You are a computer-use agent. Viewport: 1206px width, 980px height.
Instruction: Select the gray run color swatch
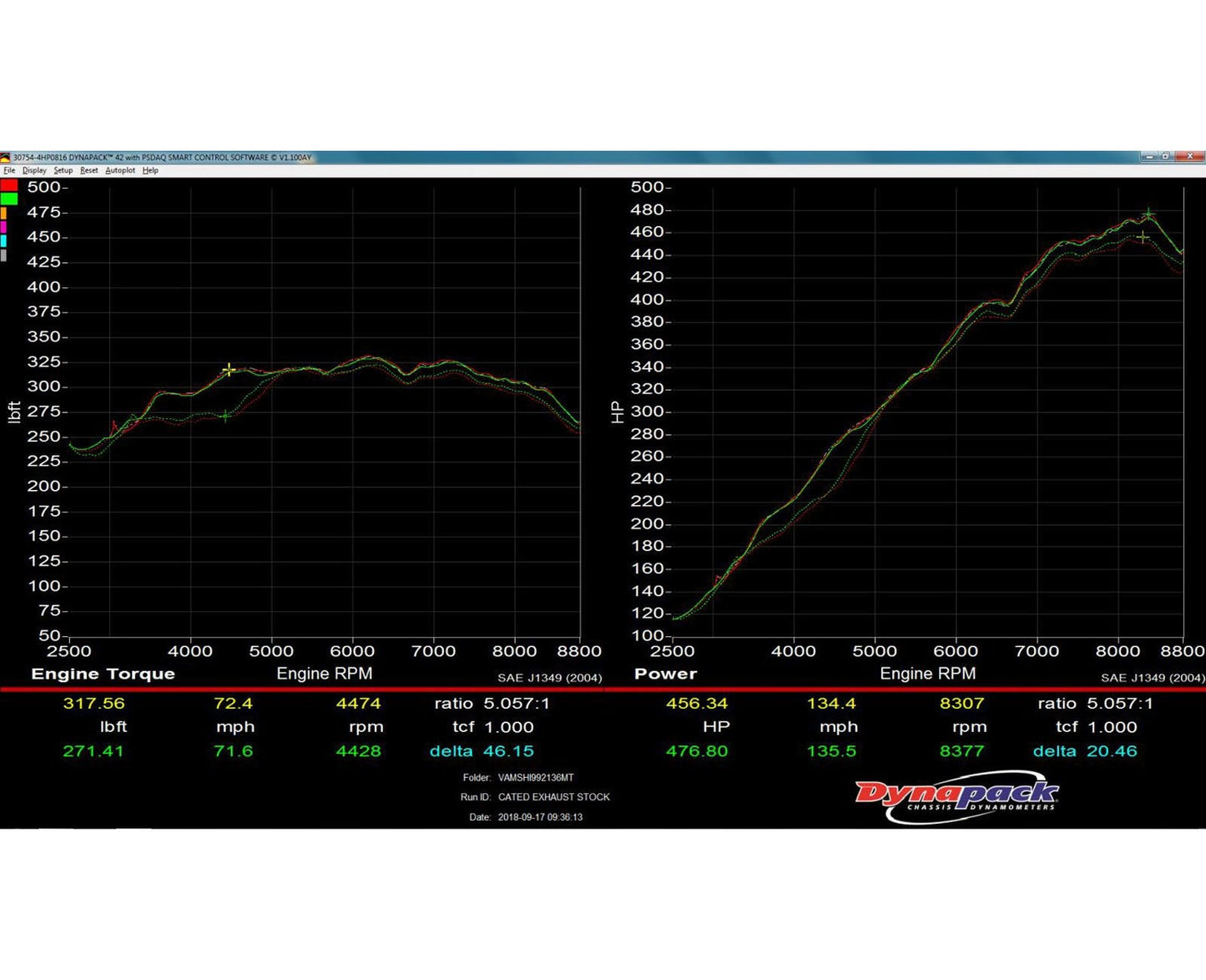(4, 255)
